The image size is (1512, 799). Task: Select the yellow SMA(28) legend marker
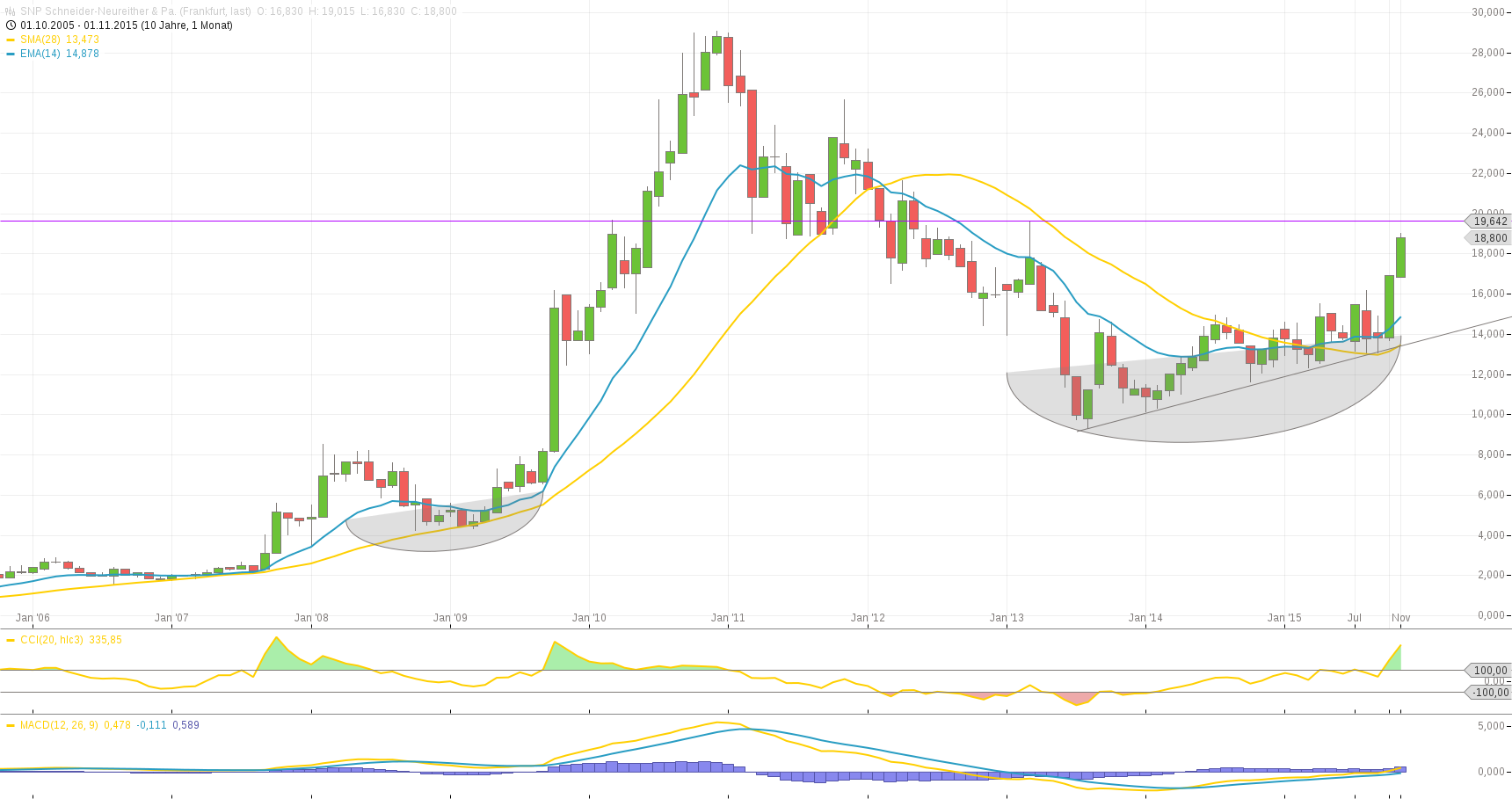[11, 39]
